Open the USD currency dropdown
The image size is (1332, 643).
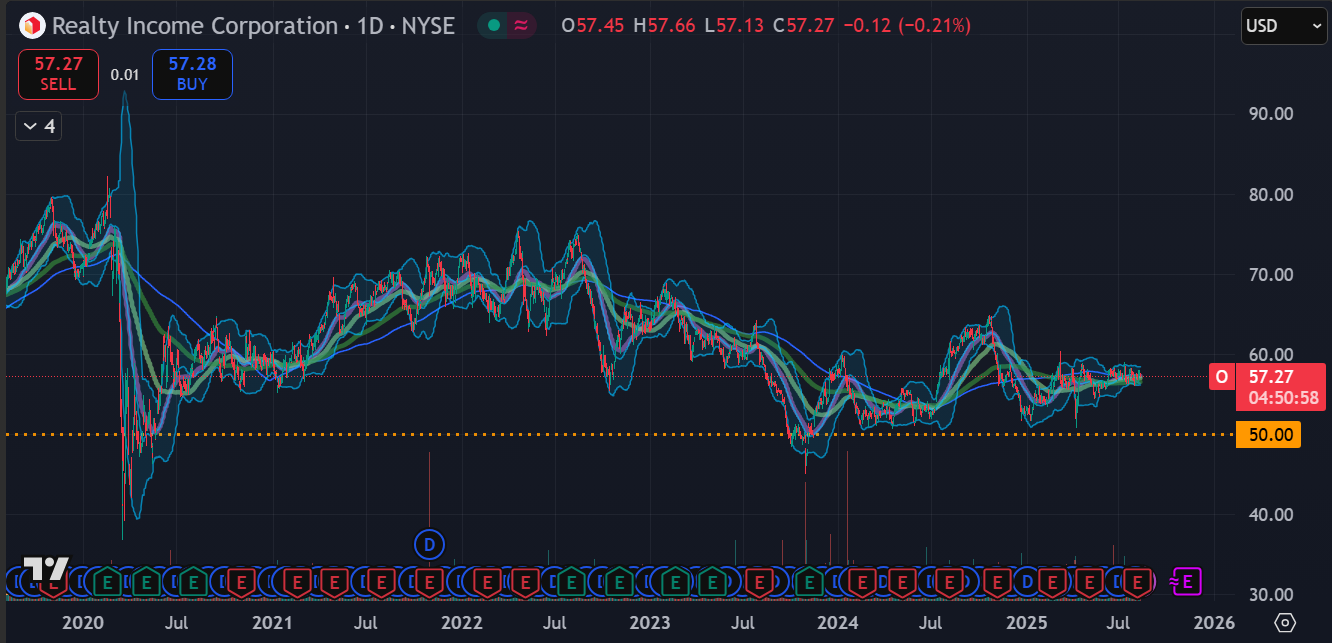click(x=1284, y=25)
